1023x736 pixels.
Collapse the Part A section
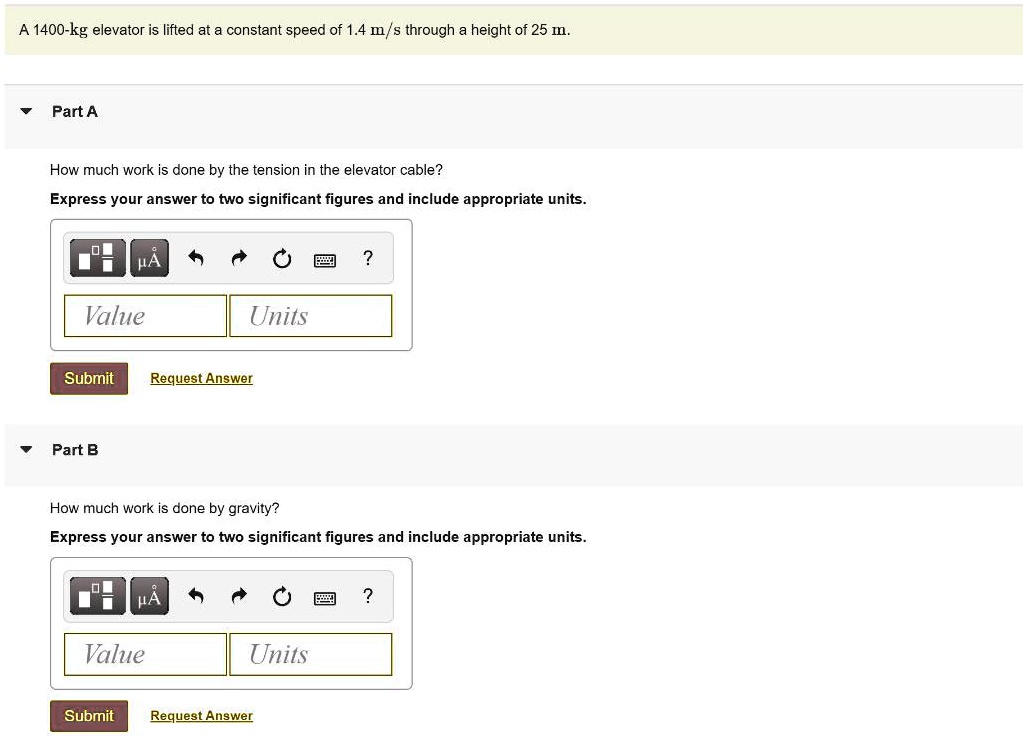[26, 112]
